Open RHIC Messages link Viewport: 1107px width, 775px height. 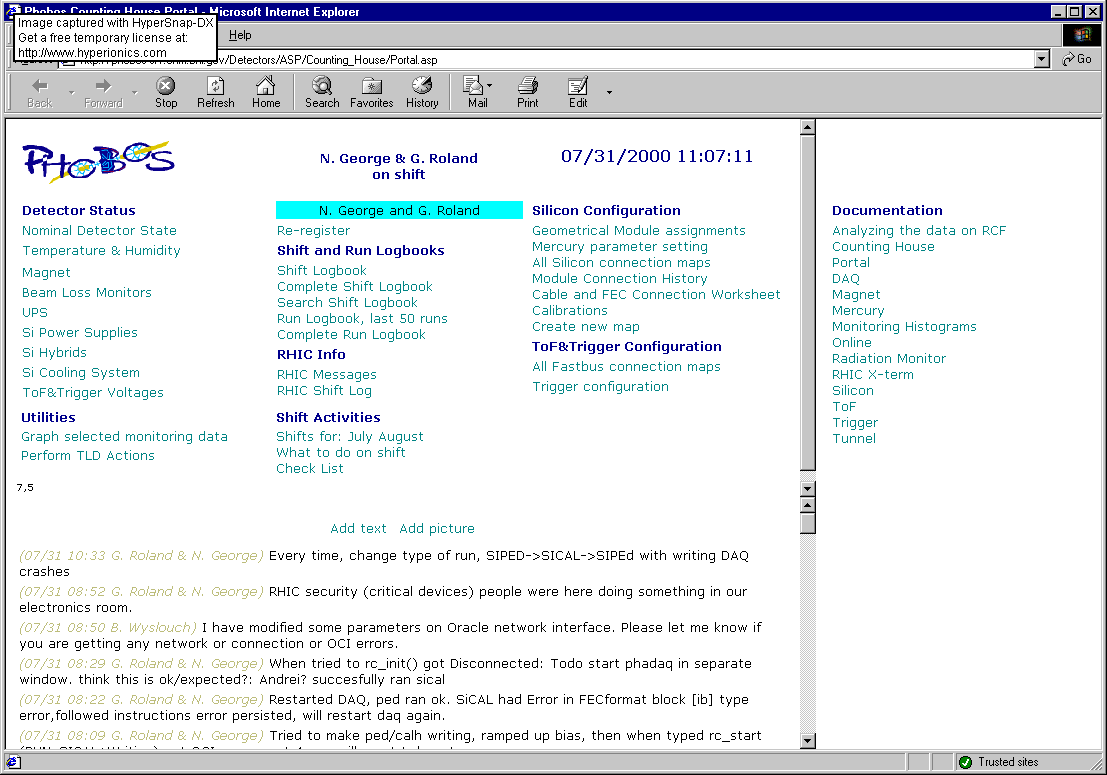coord(326,375)
